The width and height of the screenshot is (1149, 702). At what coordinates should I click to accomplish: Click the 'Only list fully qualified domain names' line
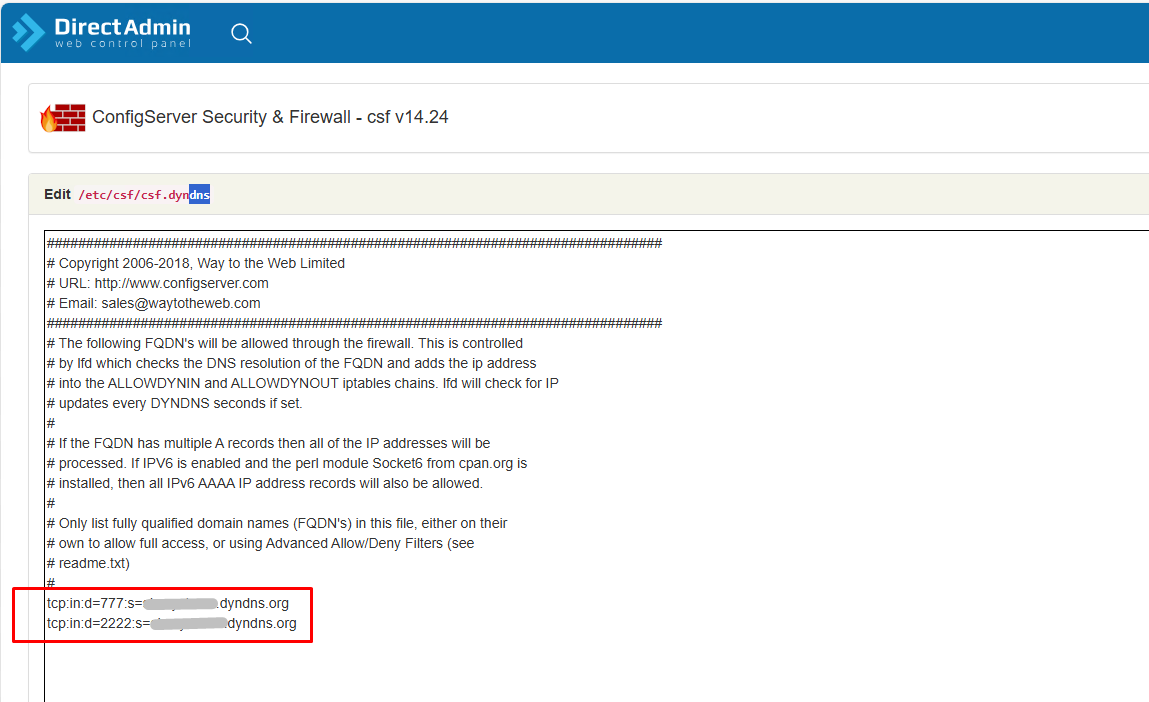point(277,523)
